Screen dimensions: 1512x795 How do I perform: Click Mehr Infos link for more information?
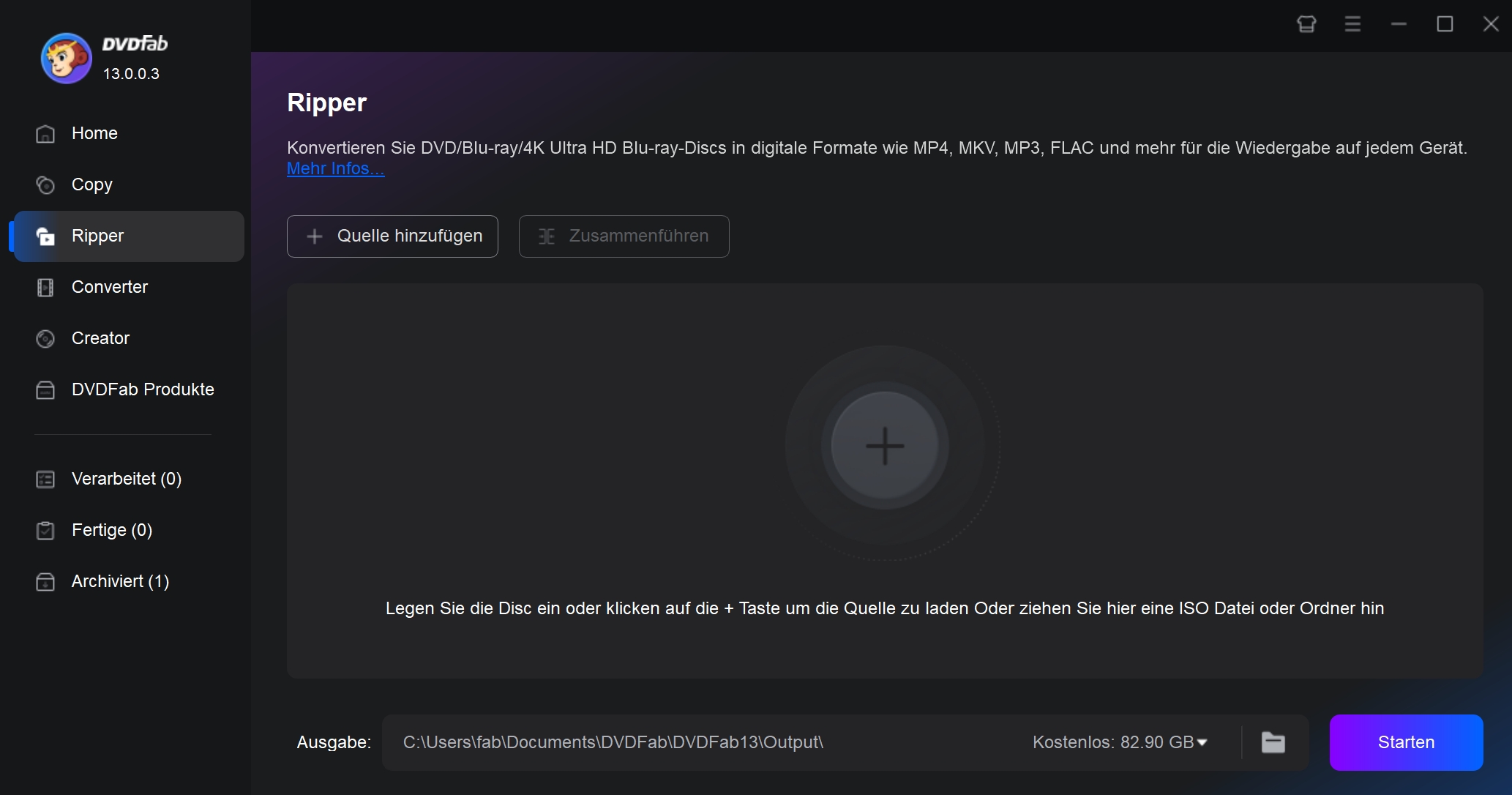pyautogui.click(x=335, y=168)
